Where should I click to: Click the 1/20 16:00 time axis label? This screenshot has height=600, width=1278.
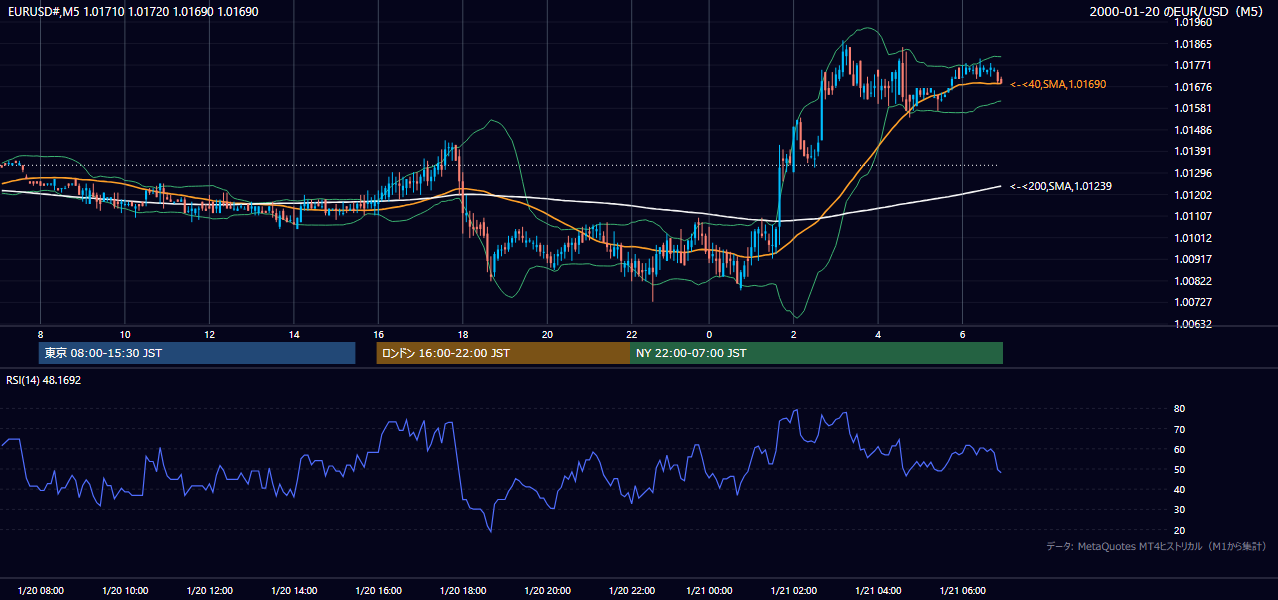pyautogui.click(x=378, y=591)
